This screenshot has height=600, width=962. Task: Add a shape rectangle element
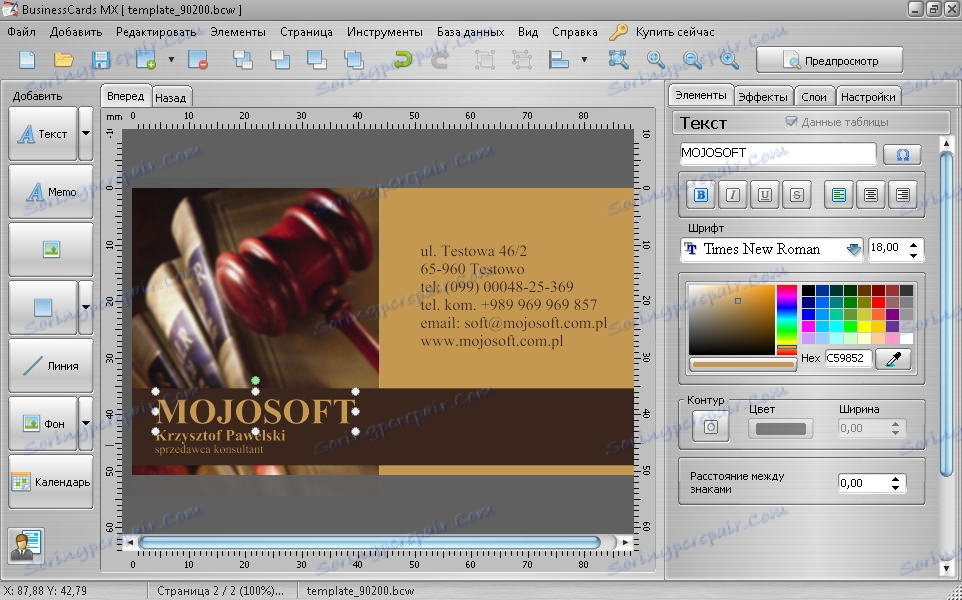pyautogui.click(x=43, y=307)
